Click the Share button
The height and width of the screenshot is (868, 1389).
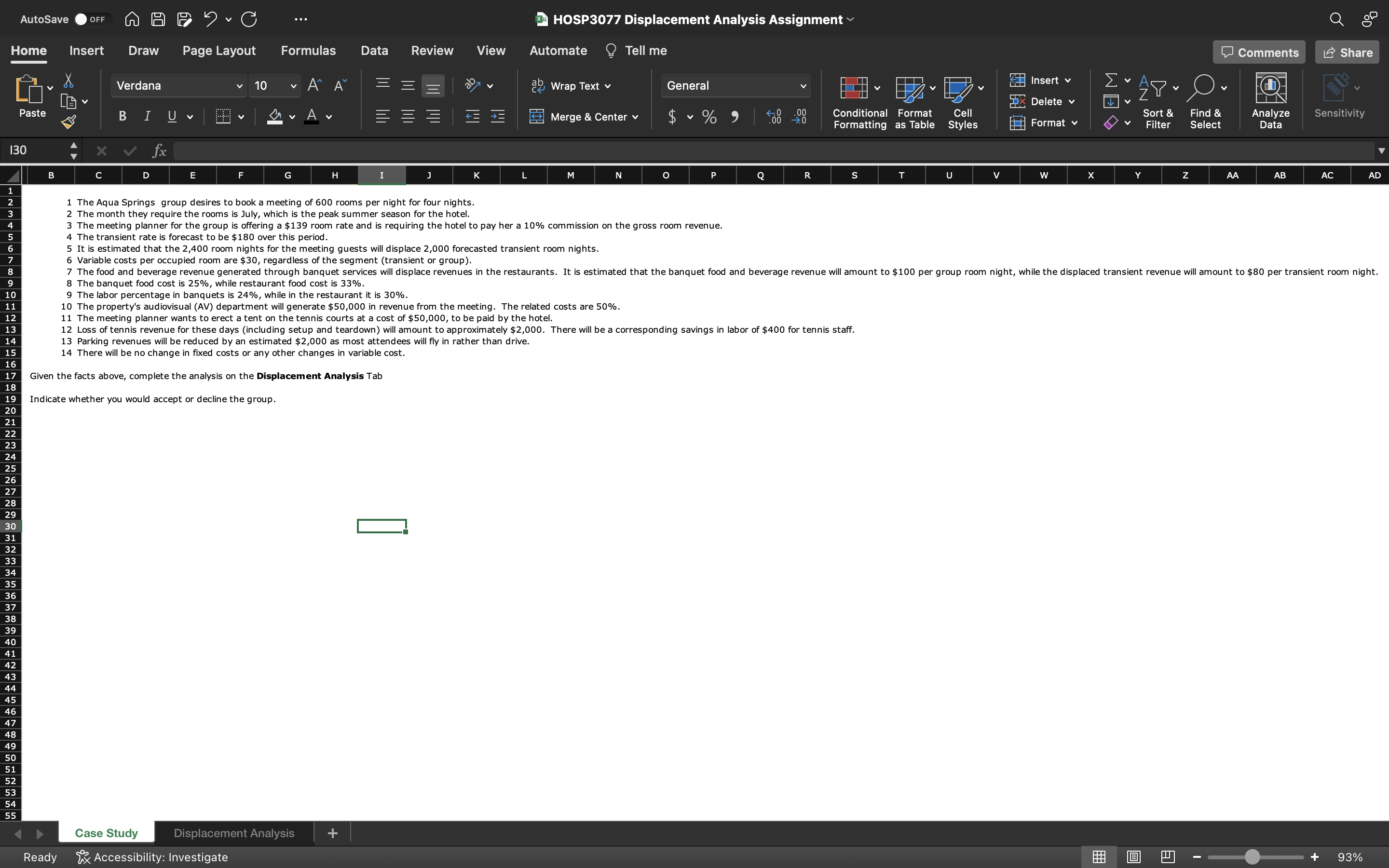(x=1346, y=52)
